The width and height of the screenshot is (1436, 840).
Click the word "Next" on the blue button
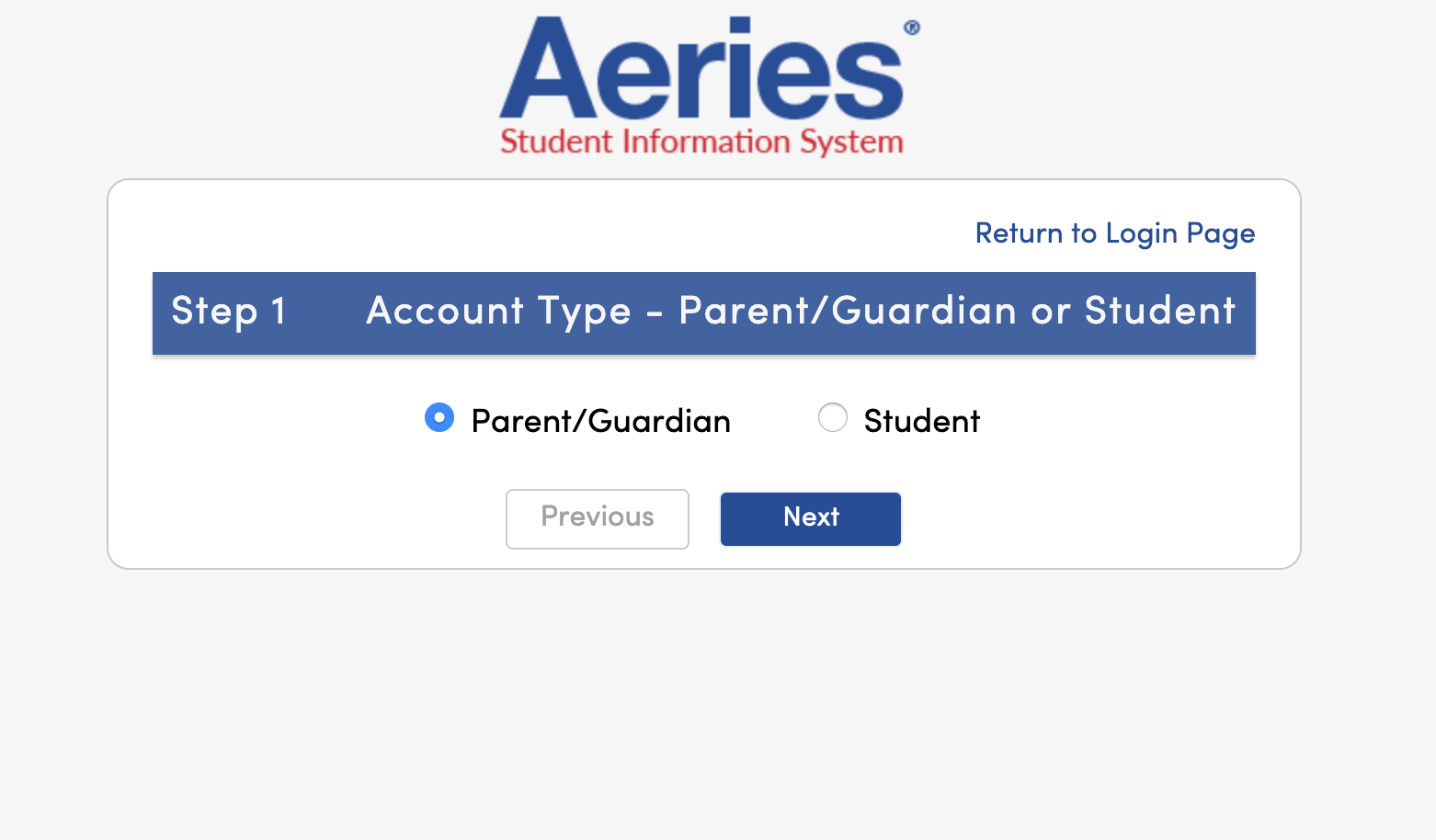pyautogui.click(x=811, y=517)
